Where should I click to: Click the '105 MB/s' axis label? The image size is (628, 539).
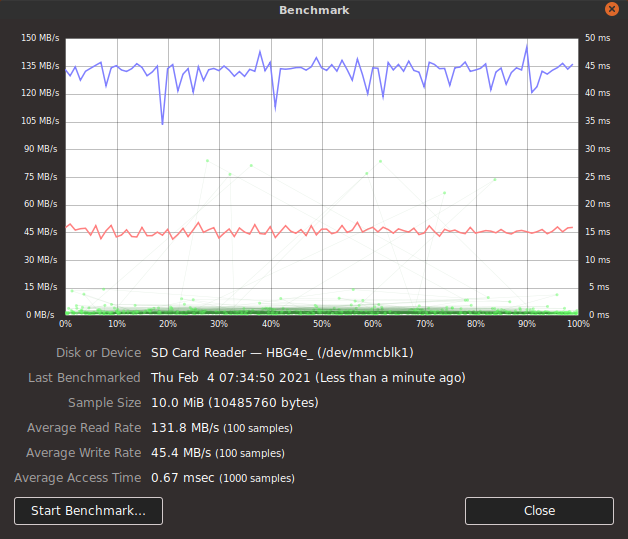40,121
